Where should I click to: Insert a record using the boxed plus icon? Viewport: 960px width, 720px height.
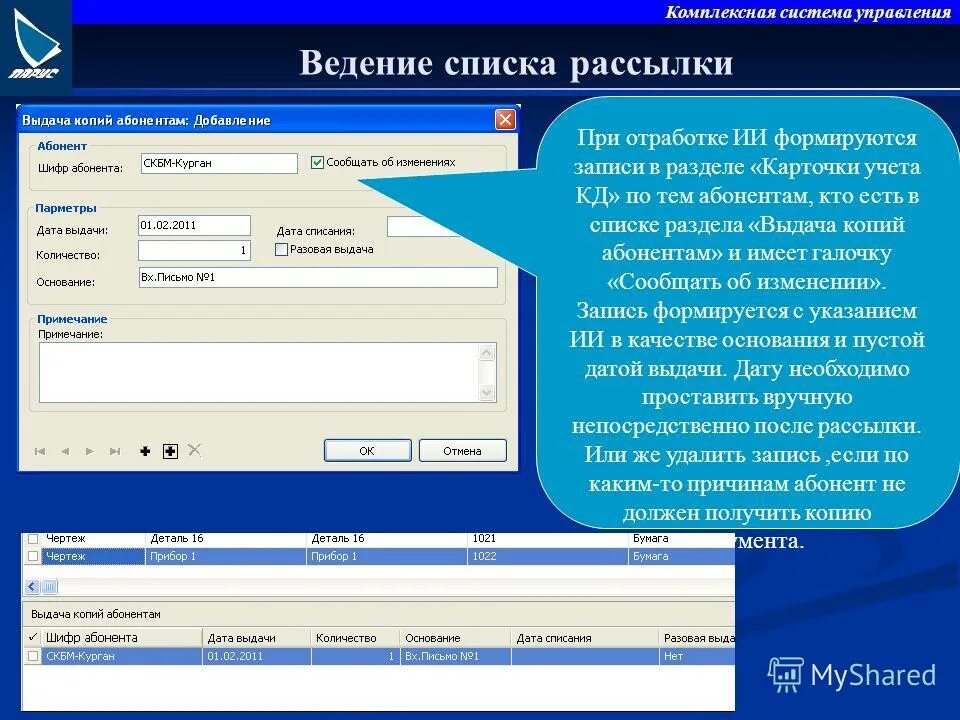point(170,450)
